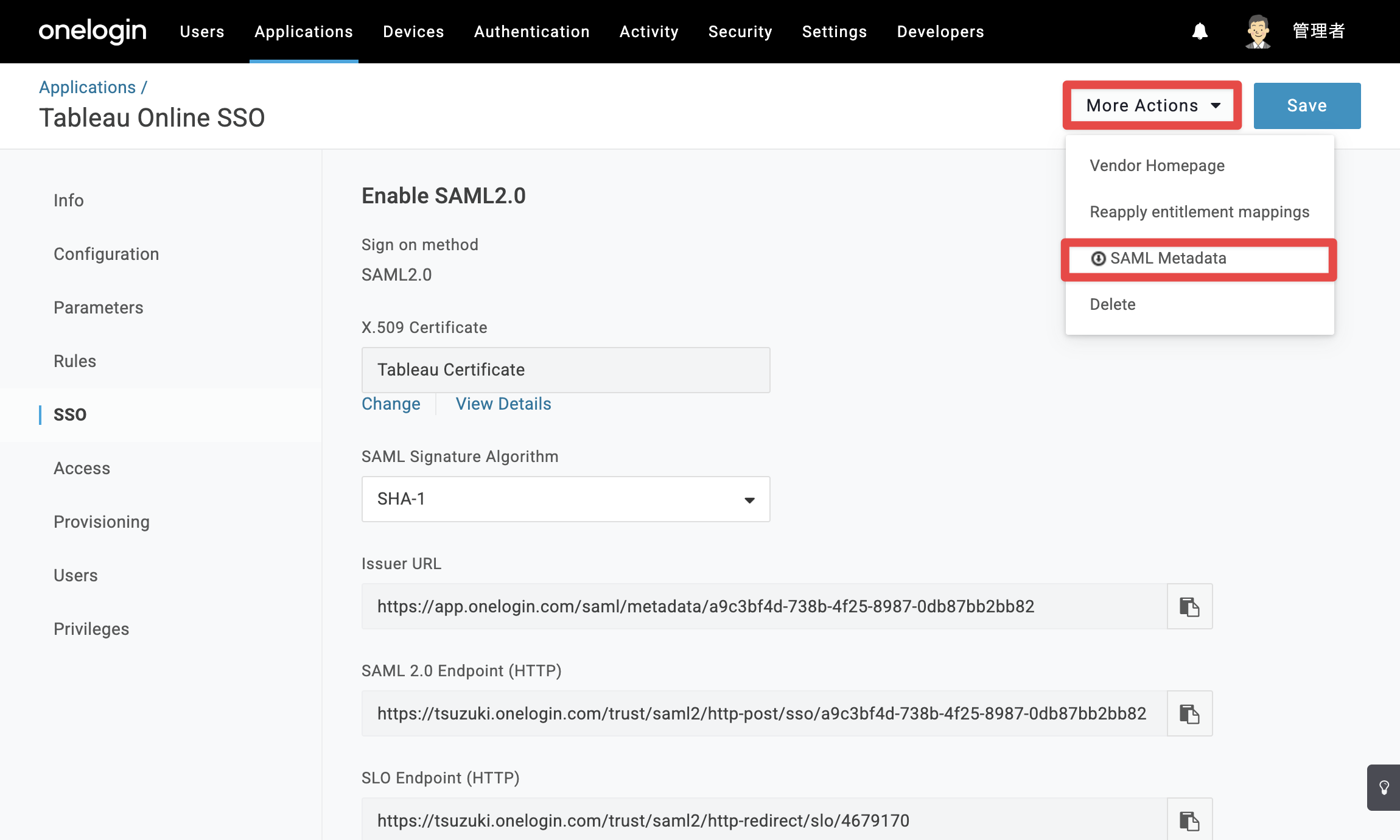Save the application settings
1400x840 pixels.
(1307, 105)
